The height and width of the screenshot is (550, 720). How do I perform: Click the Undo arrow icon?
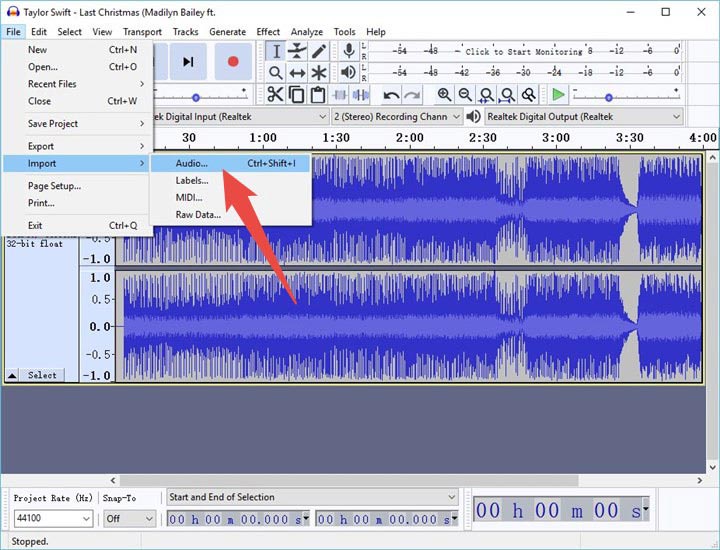pos(391,95)
